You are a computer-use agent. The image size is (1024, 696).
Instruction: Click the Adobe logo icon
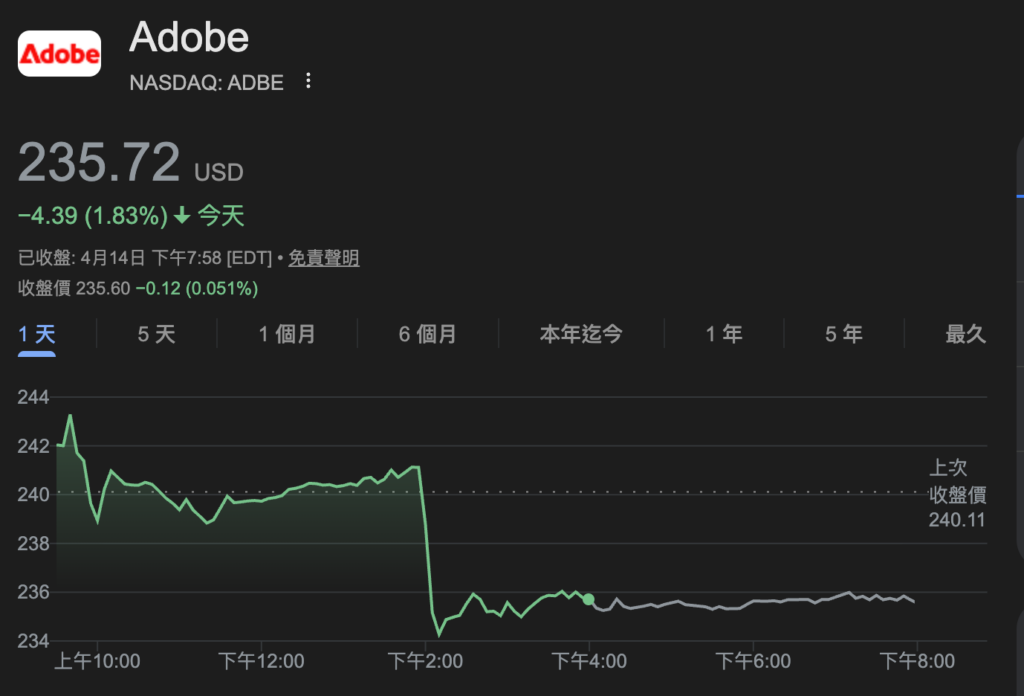60,53
